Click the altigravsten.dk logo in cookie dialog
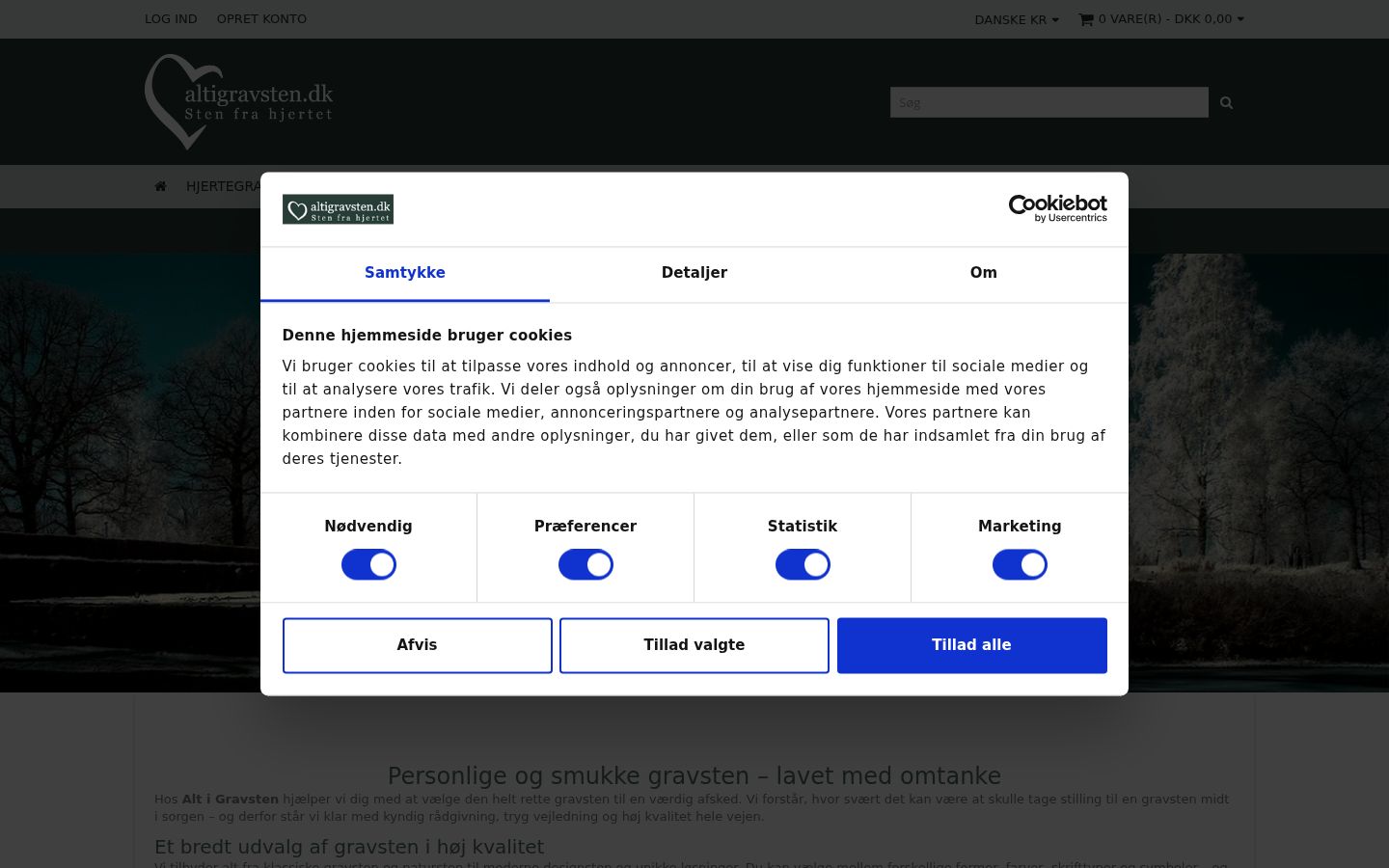1389x868 pixels. (x=338, y=209)
